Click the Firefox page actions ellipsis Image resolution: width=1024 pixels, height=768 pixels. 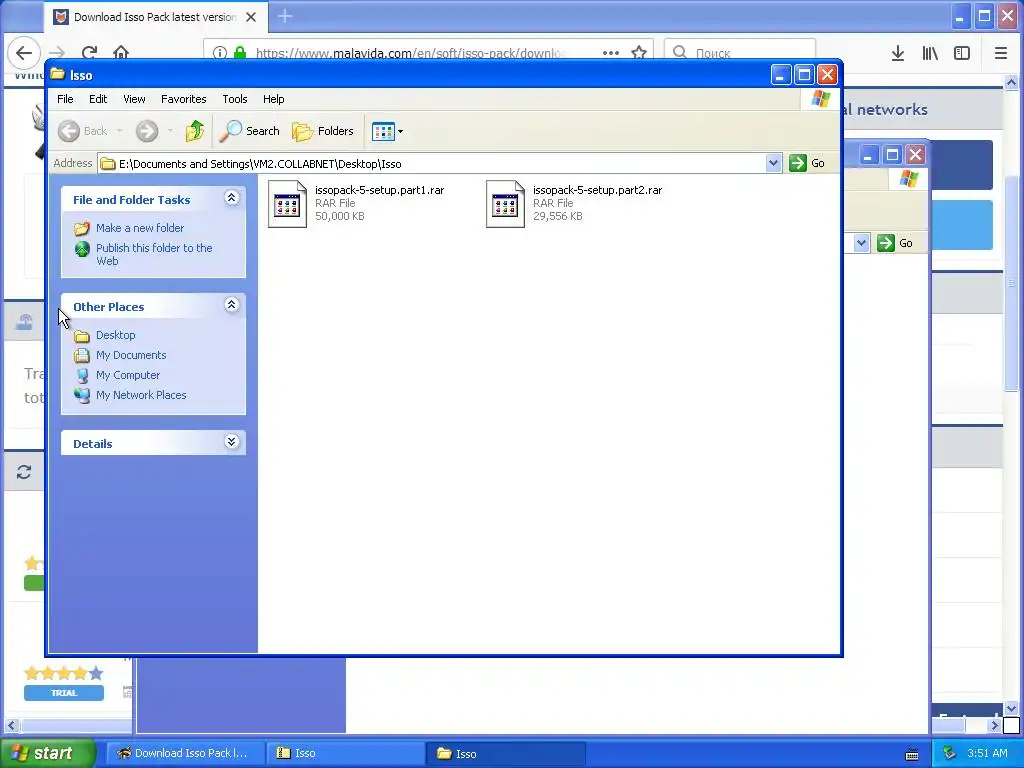[x=611, y=53]
